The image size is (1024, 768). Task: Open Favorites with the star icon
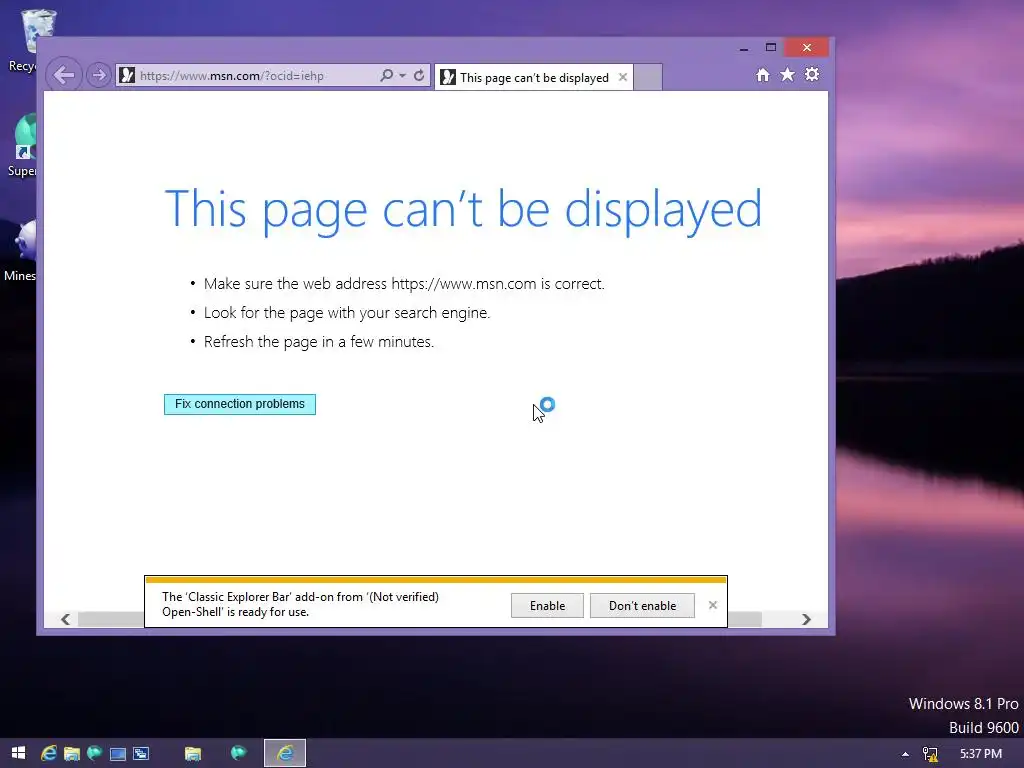pyautogui.click(x=788, y=75)
